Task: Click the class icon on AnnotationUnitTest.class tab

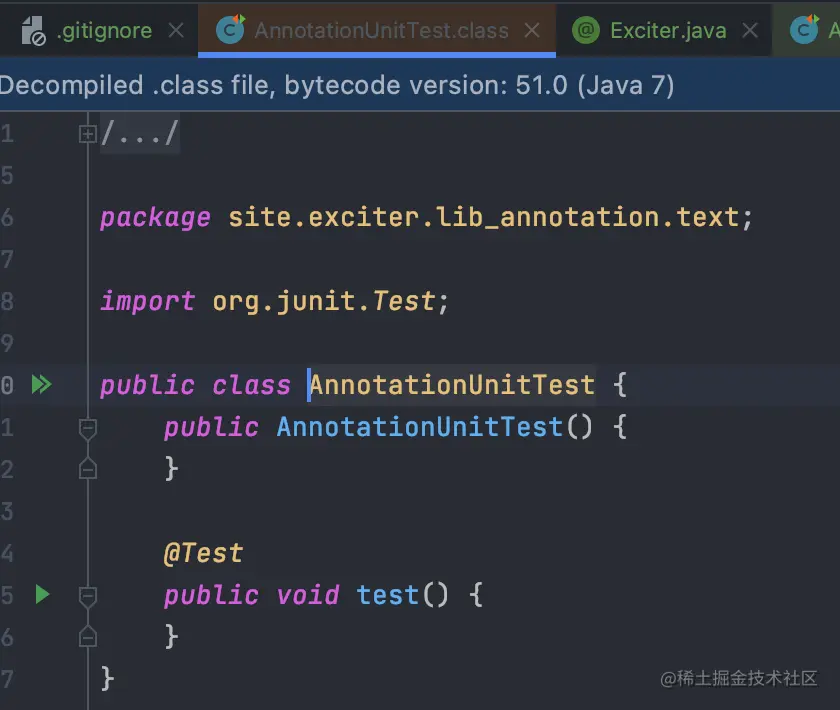Action: (x=231, y=29)
